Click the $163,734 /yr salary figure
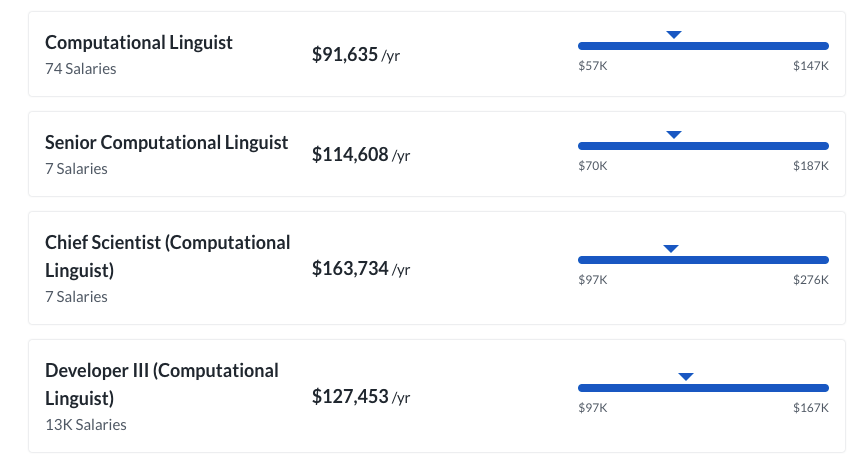Image resolution: width=865 pixels, height=471 pixels. pos(360,268)
